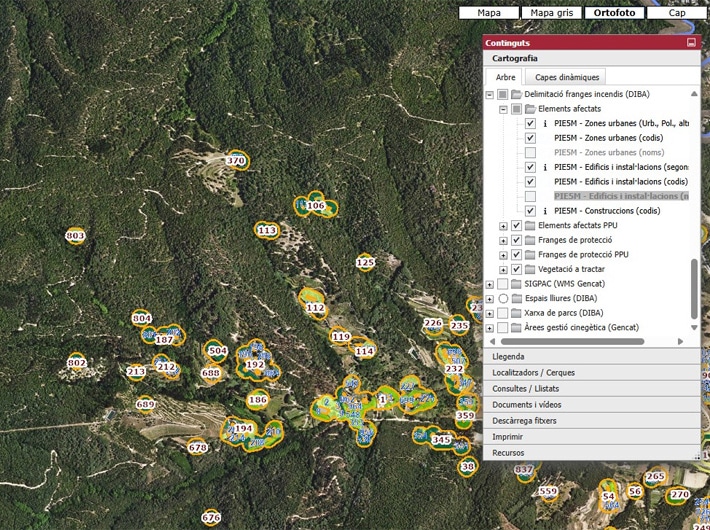710x530 pixels.
Task: Click the folder icon of SIGPAC (WMS Gencat)
Action: point(516,284)
